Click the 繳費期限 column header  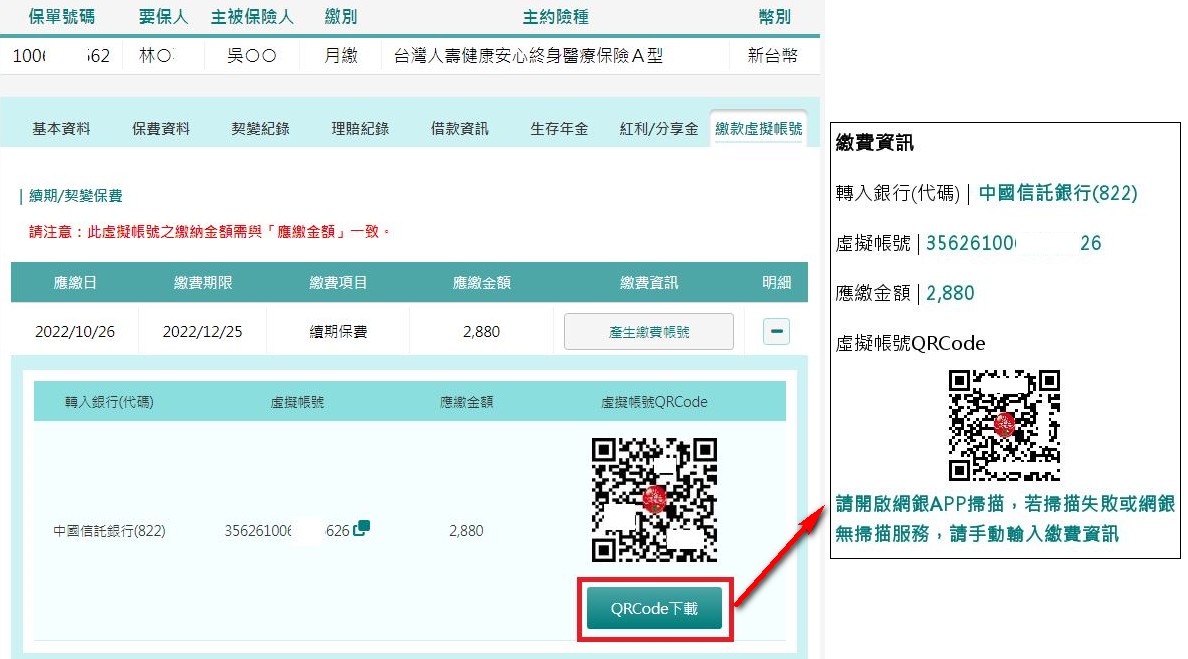203,283
